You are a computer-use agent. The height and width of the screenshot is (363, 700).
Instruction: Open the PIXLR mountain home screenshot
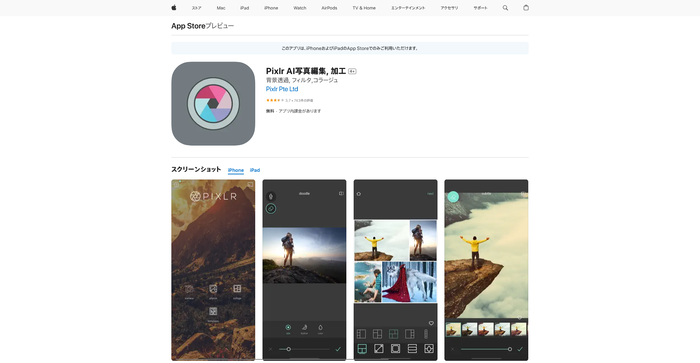pos(213,270)
